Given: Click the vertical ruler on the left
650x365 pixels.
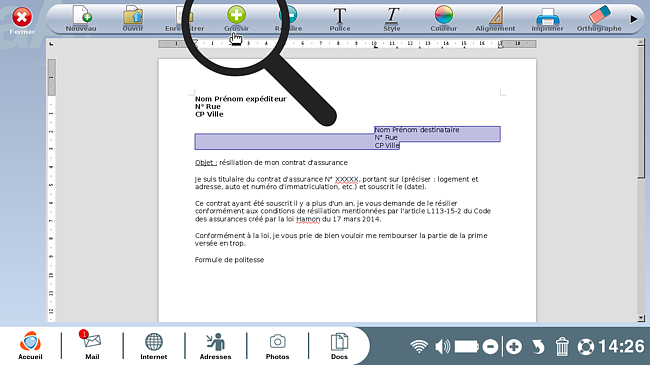Looking at the screenshot, I should pos(51,191).
